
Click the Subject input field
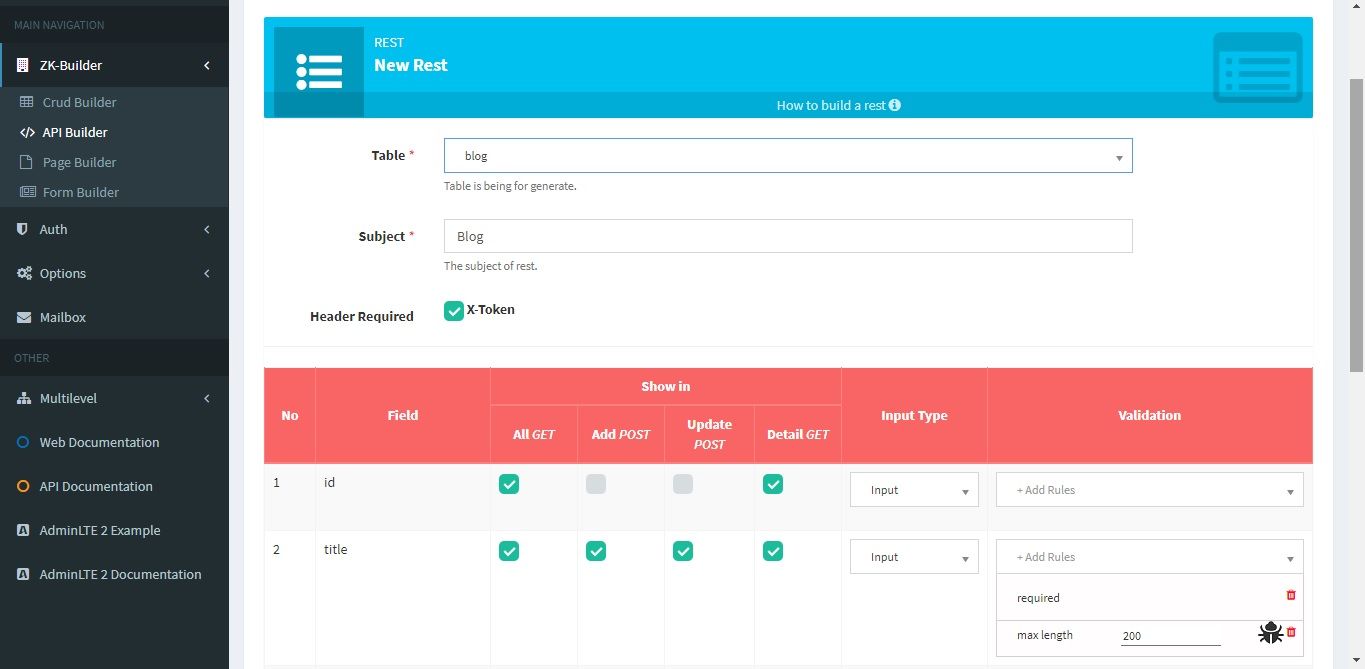(x=788, y=236)
